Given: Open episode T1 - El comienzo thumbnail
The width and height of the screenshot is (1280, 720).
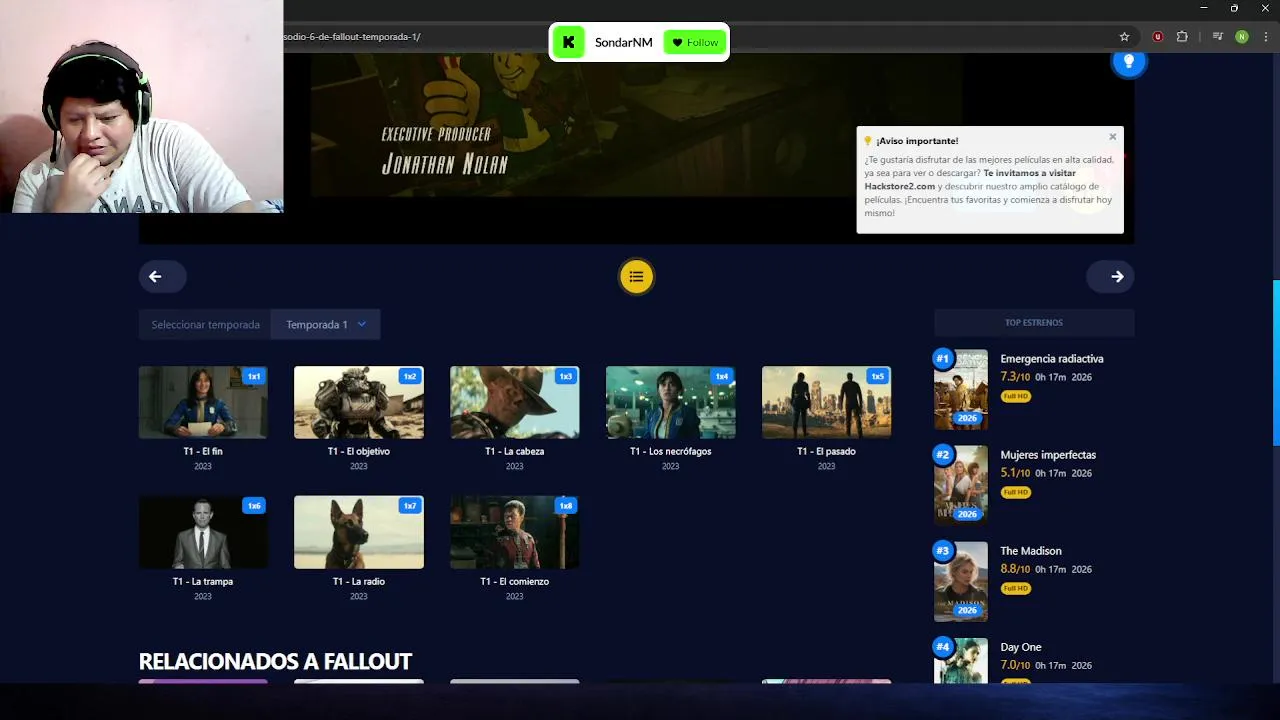Looking at the screenshot, I should (515, 532).
